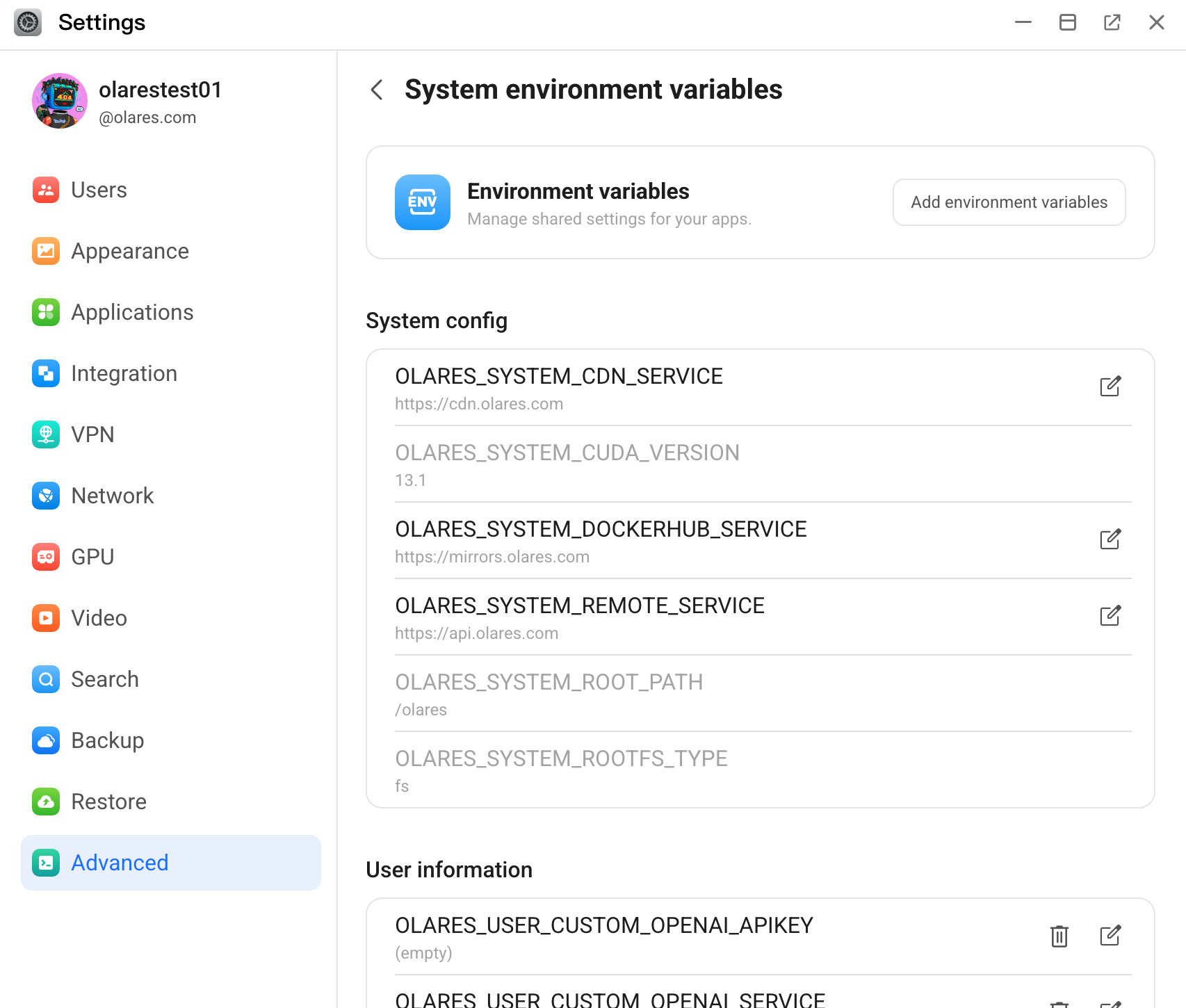This screenshot has width=1186, height=1008.
Task: Open the Search settings icon
Action: (x=45, y=679)
